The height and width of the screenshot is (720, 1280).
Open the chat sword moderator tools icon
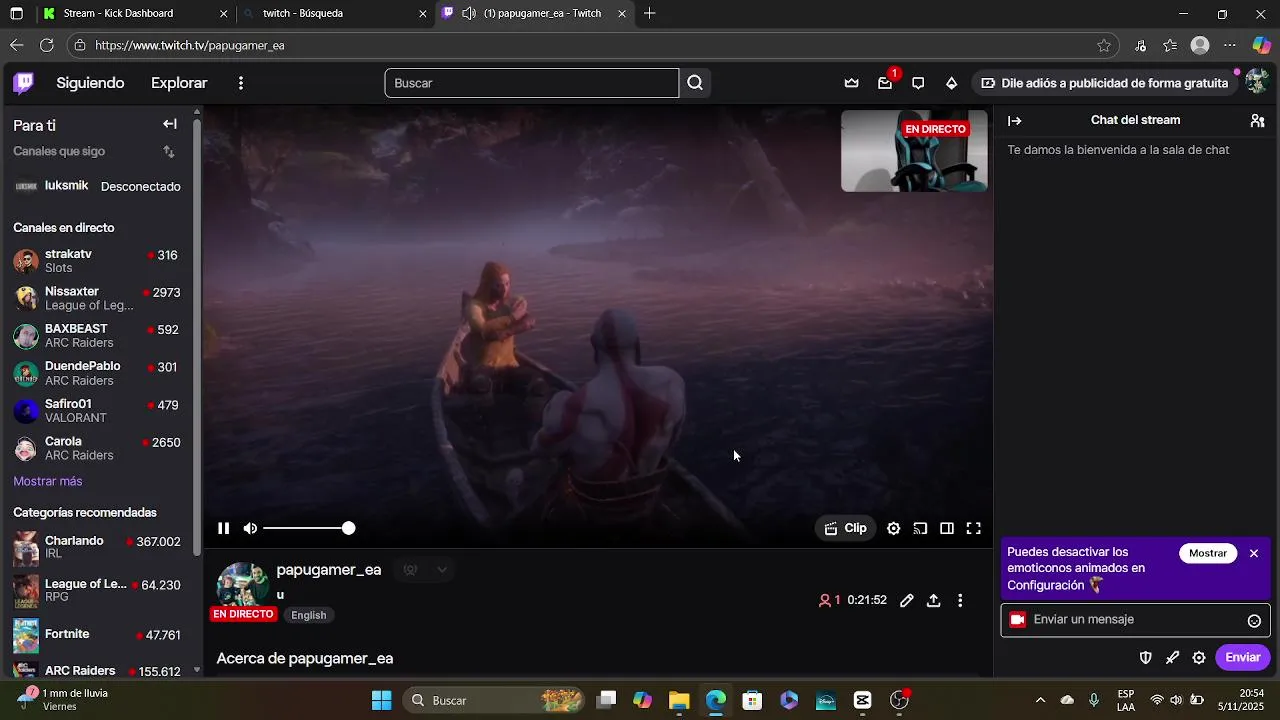(1173, 658)
